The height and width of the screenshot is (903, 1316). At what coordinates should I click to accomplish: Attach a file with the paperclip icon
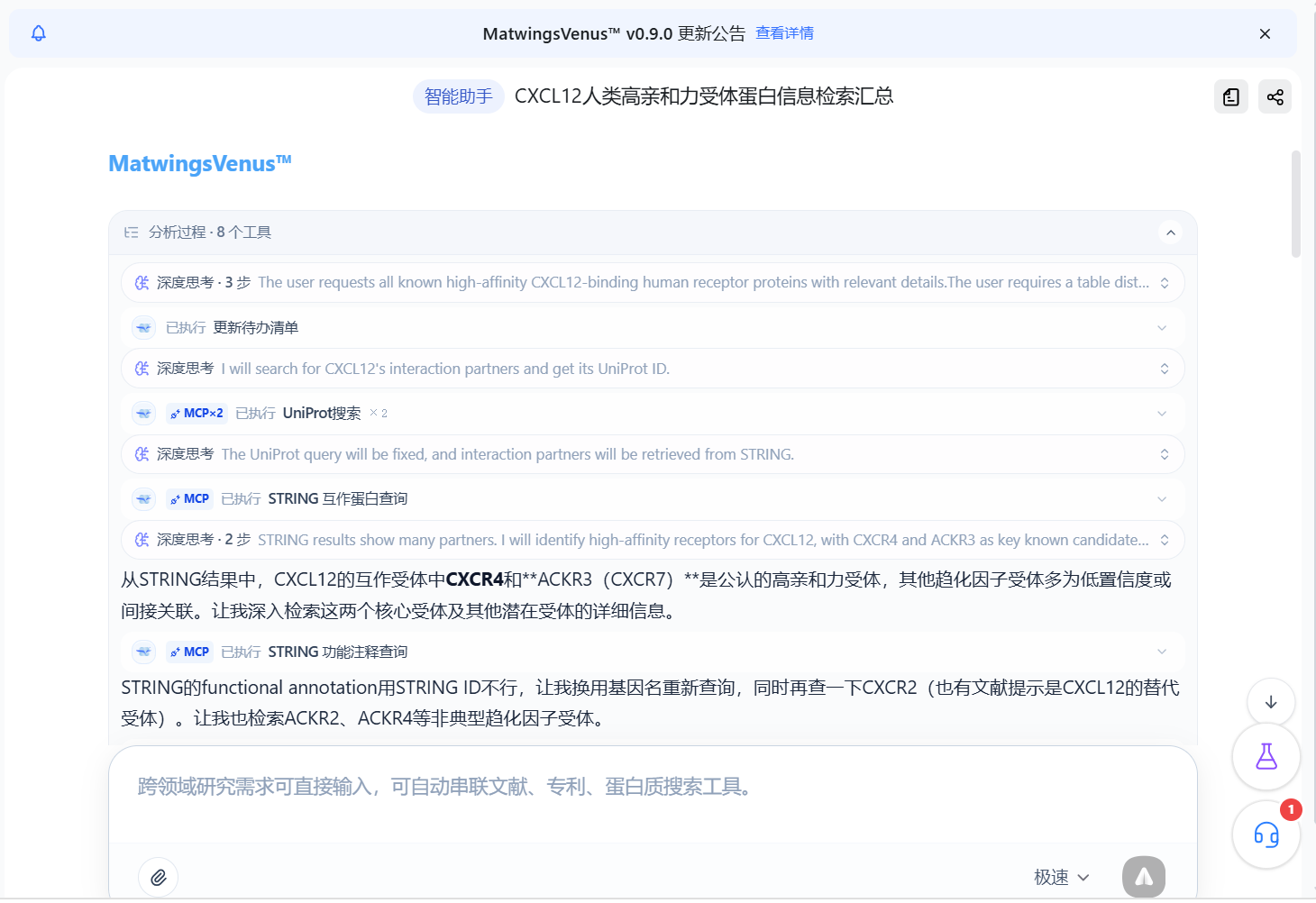pos(159,877)
